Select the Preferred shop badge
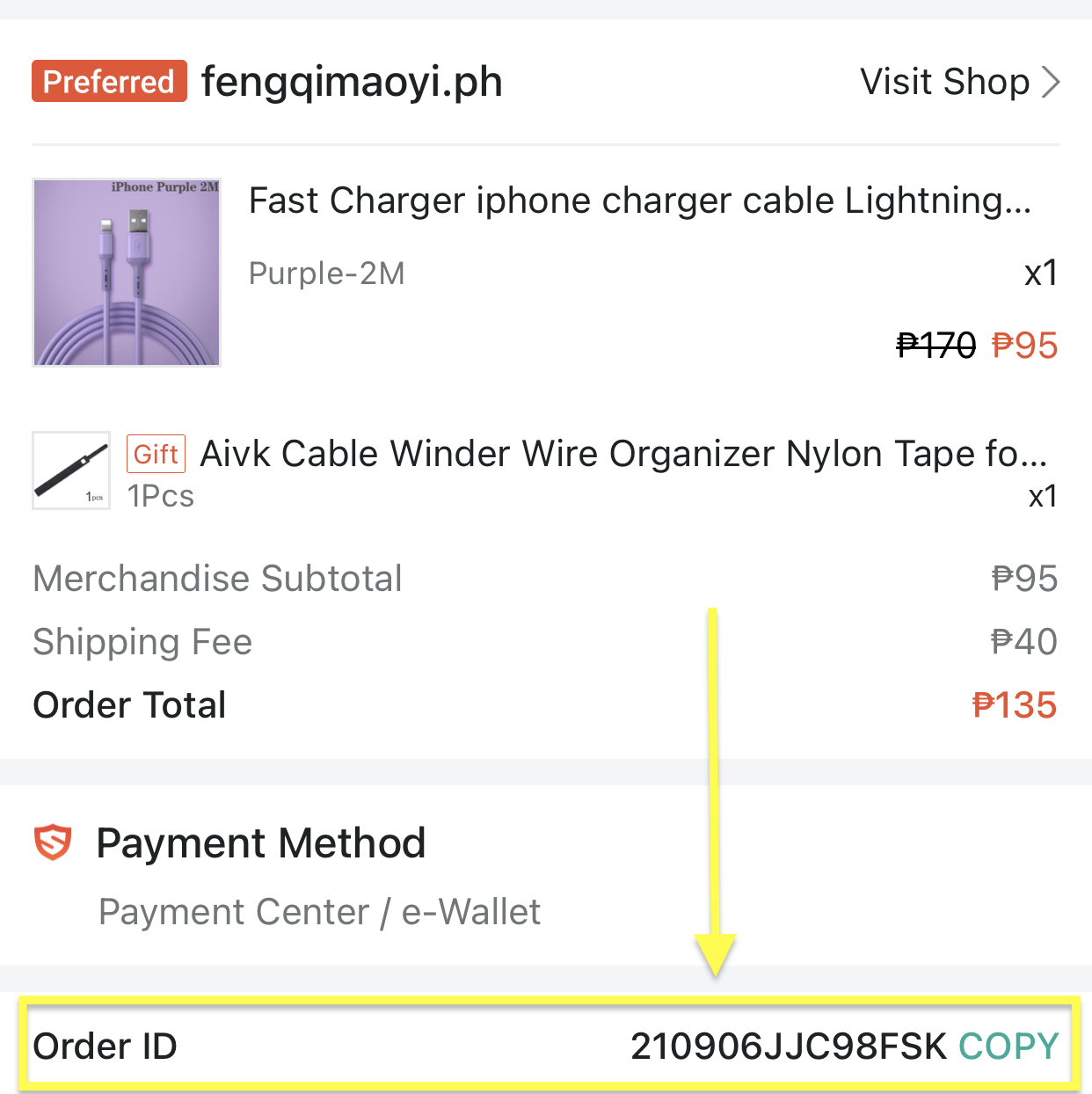The width and height of the screenshot is (1092, 1094). click(109, 81)
